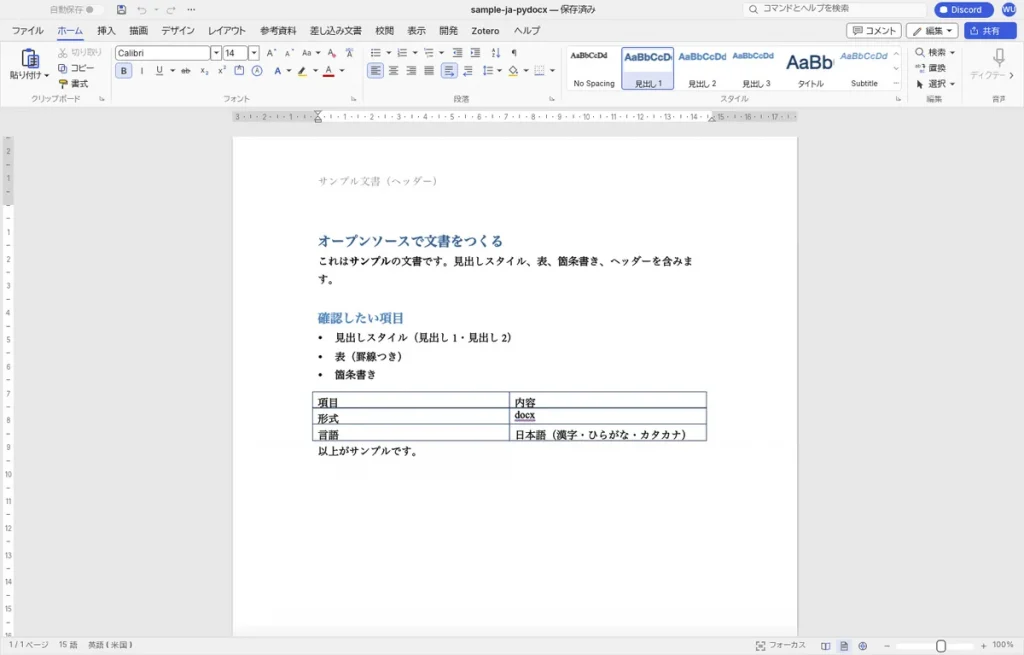This screenshot has width=1024, height=655.
Task: Justify the paragraph text
Action: coord(428,71)
